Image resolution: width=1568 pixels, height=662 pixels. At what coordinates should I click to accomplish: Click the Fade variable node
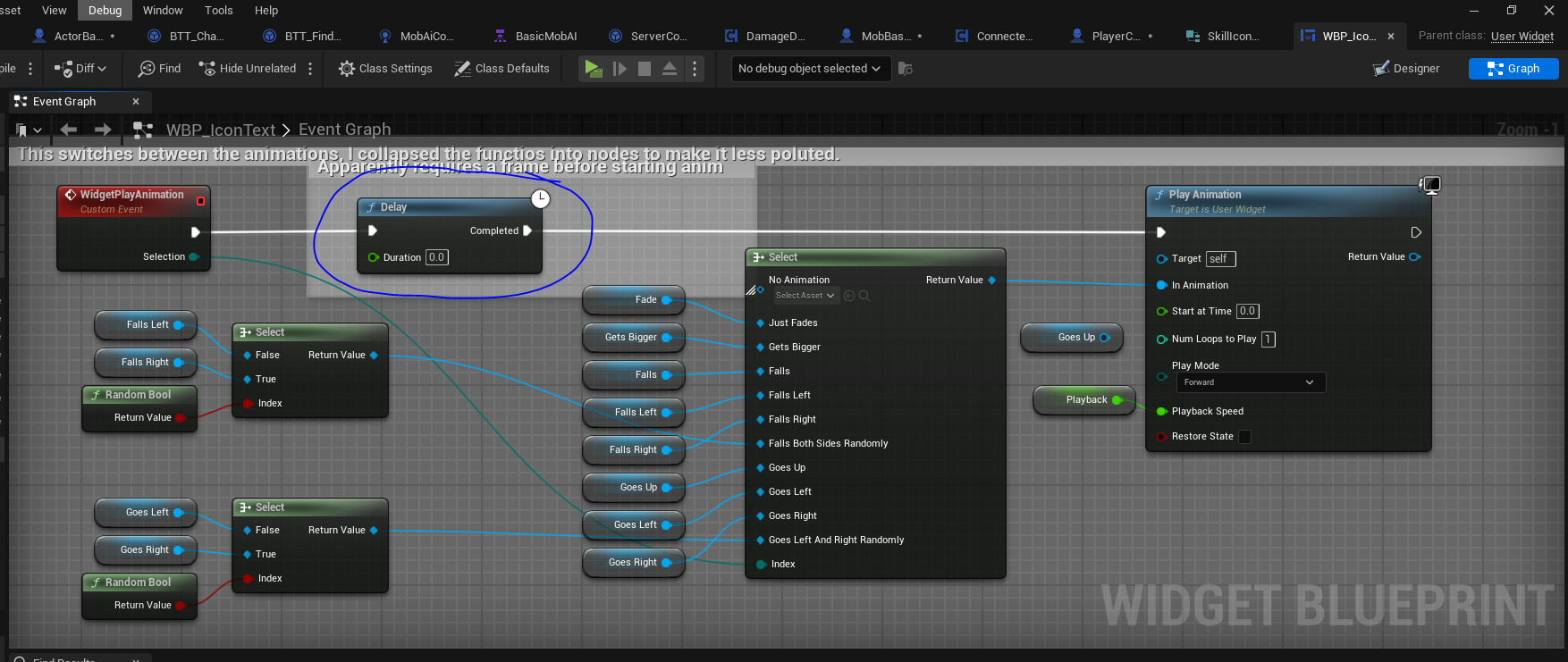pyautogui.click(x=634, y=300)
